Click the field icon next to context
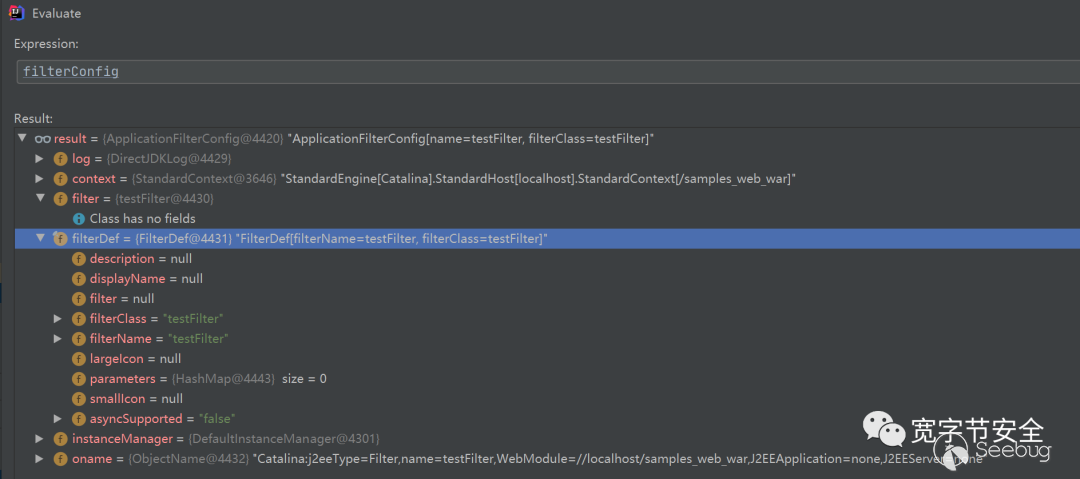The width and height of the screenshot is (1080, 479). (x=61, y=179)
